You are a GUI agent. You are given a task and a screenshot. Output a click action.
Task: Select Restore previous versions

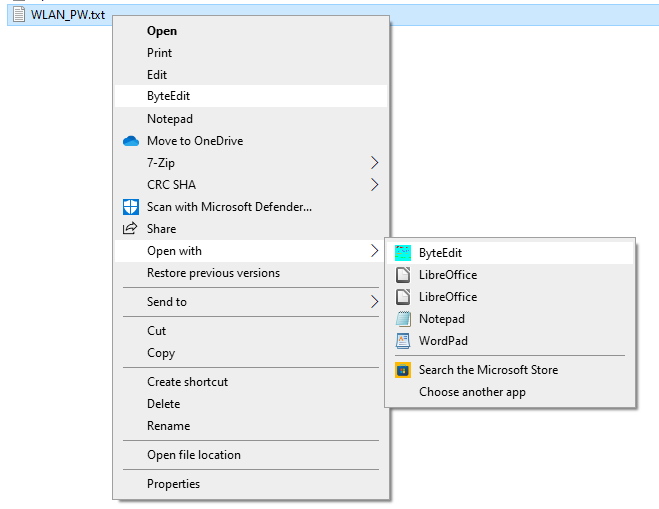251,273
